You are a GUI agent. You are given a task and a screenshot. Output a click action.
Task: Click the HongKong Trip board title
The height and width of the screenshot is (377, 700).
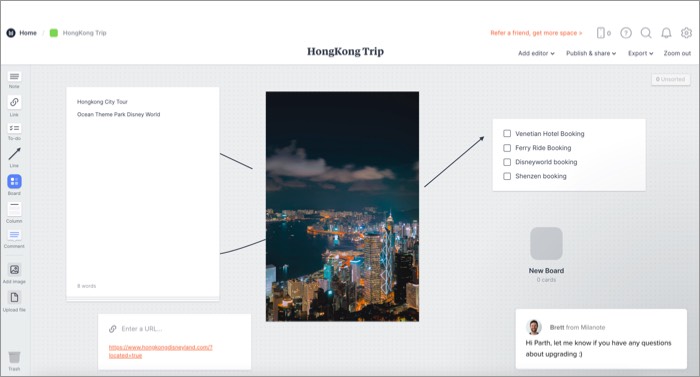click(345, 51)
